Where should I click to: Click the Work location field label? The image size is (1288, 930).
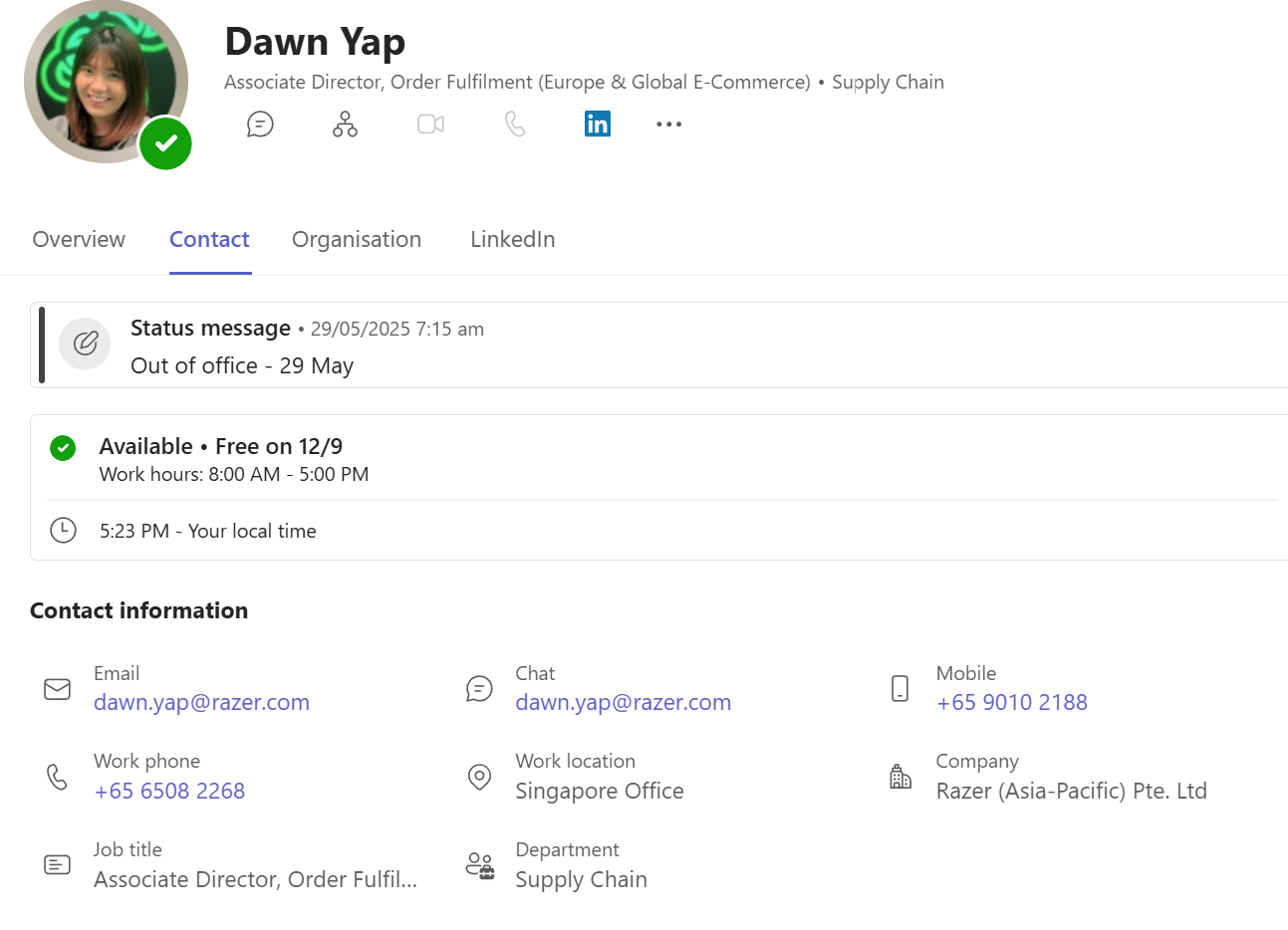point(575,762)
